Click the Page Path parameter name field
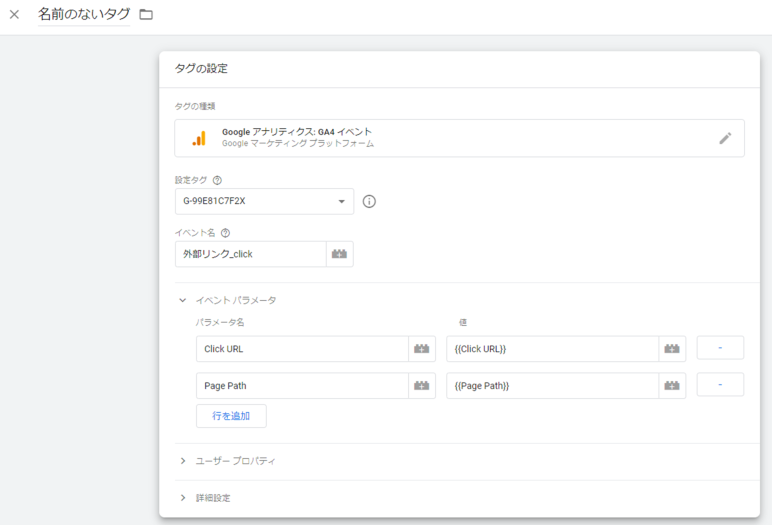The width and height of the screenshot is (772, 525). coord(302,386)
